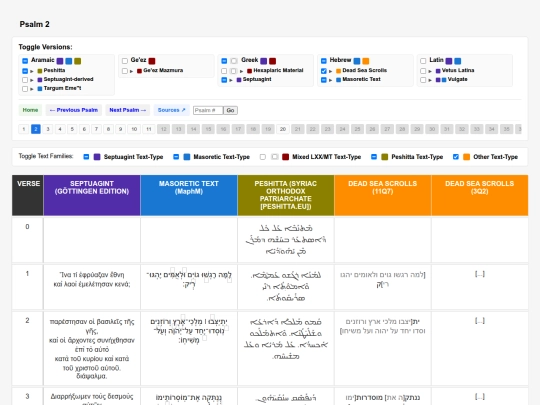Expand the Peshitta version triangle
Viewport: 540px width, 405px height.
32,71
